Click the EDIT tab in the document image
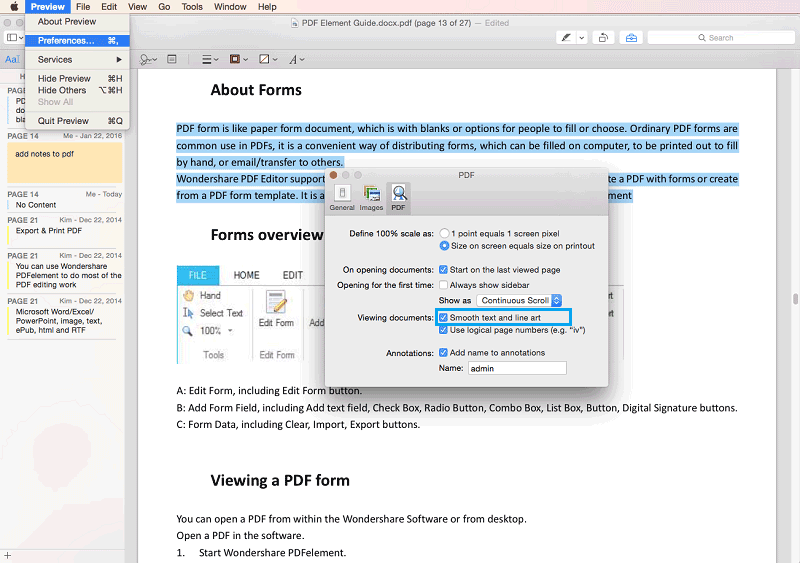 pos(293,275)
